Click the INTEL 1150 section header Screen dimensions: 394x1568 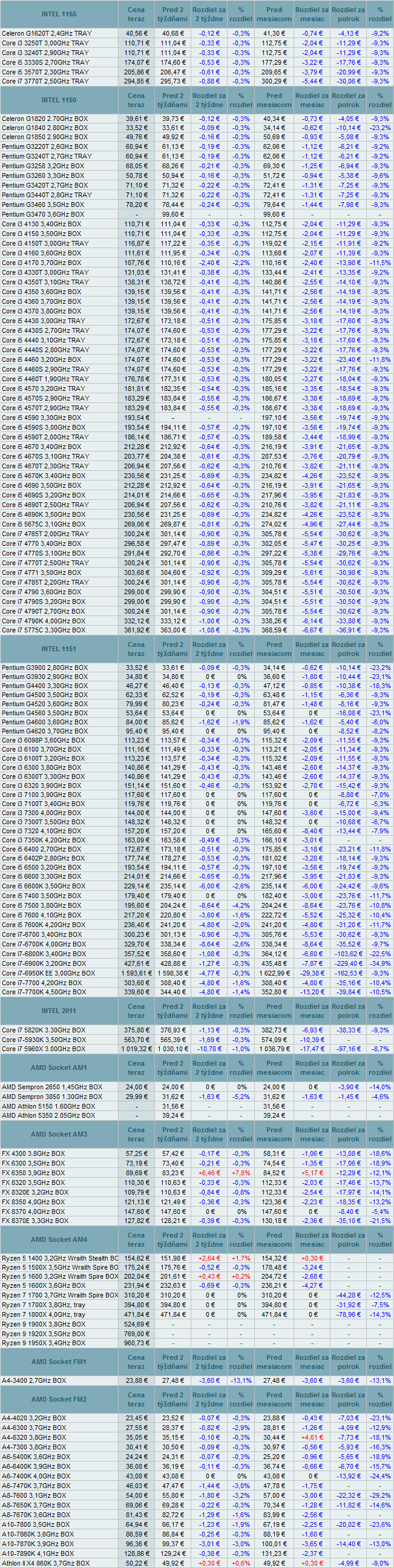[59, 100]
